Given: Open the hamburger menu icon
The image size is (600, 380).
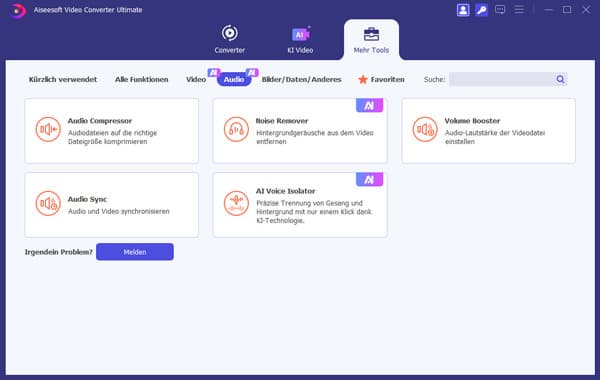Looking at the screenshot, I should (x=519, y=9).
